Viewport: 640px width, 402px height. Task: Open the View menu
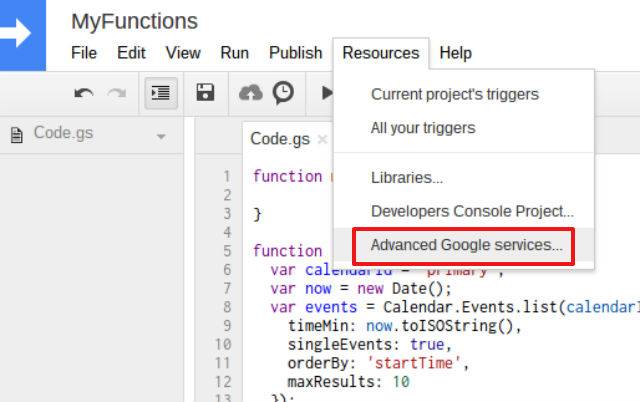[183, 53]
